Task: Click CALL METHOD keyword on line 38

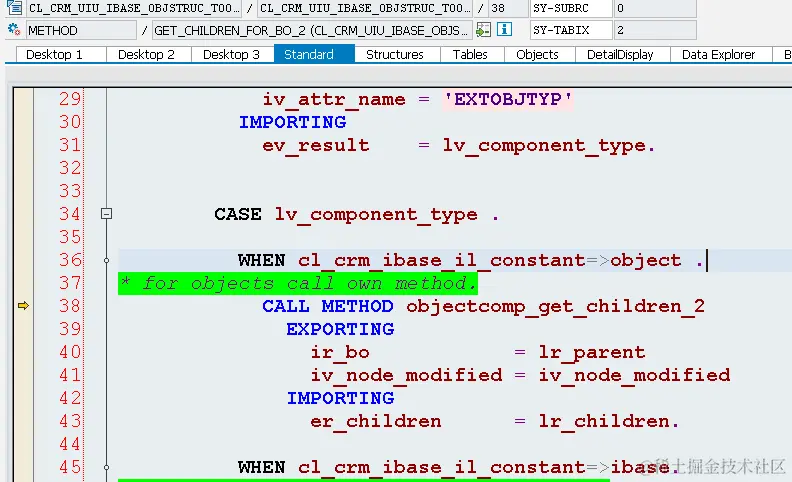Action: tap(327, 306)
